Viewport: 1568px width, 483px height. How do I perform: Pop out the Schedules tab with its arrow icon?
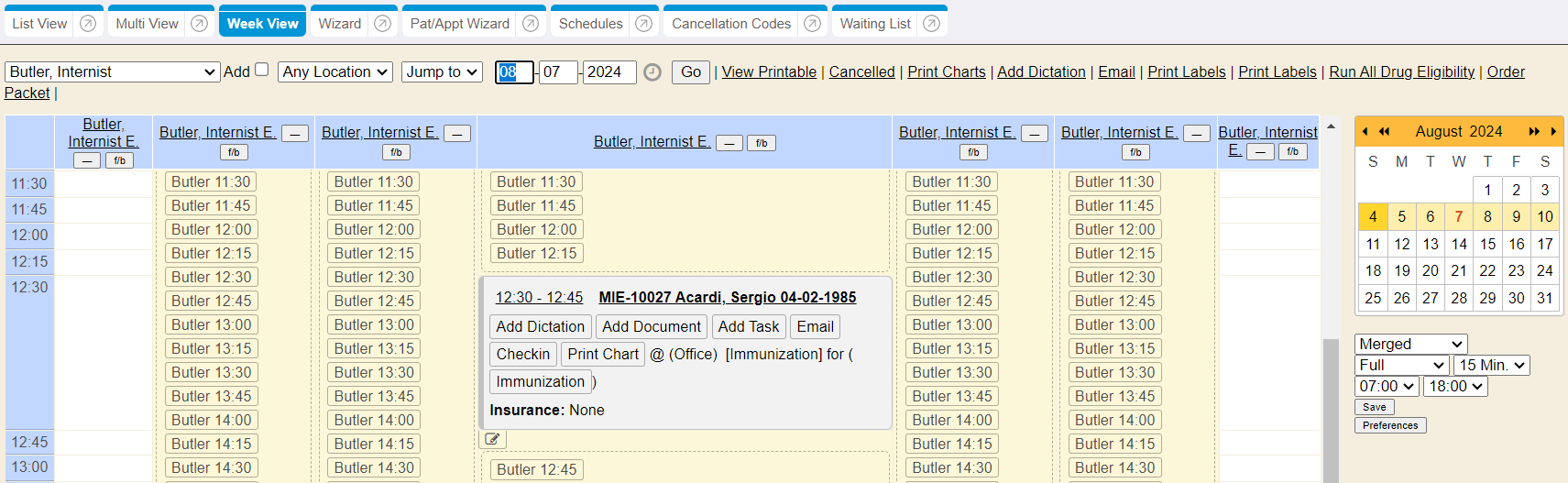coord(644,24)
